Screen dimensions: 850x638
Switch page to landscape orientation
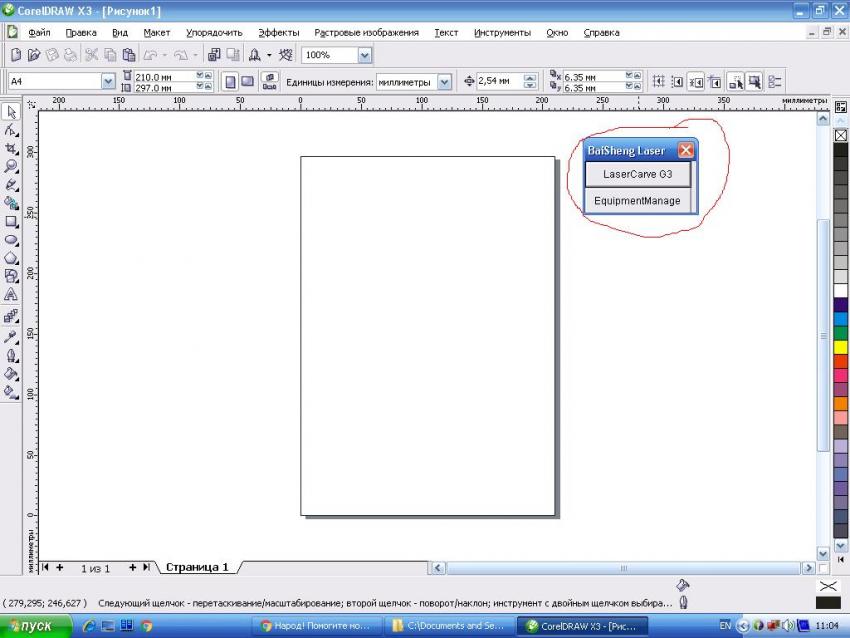[247, 81]
